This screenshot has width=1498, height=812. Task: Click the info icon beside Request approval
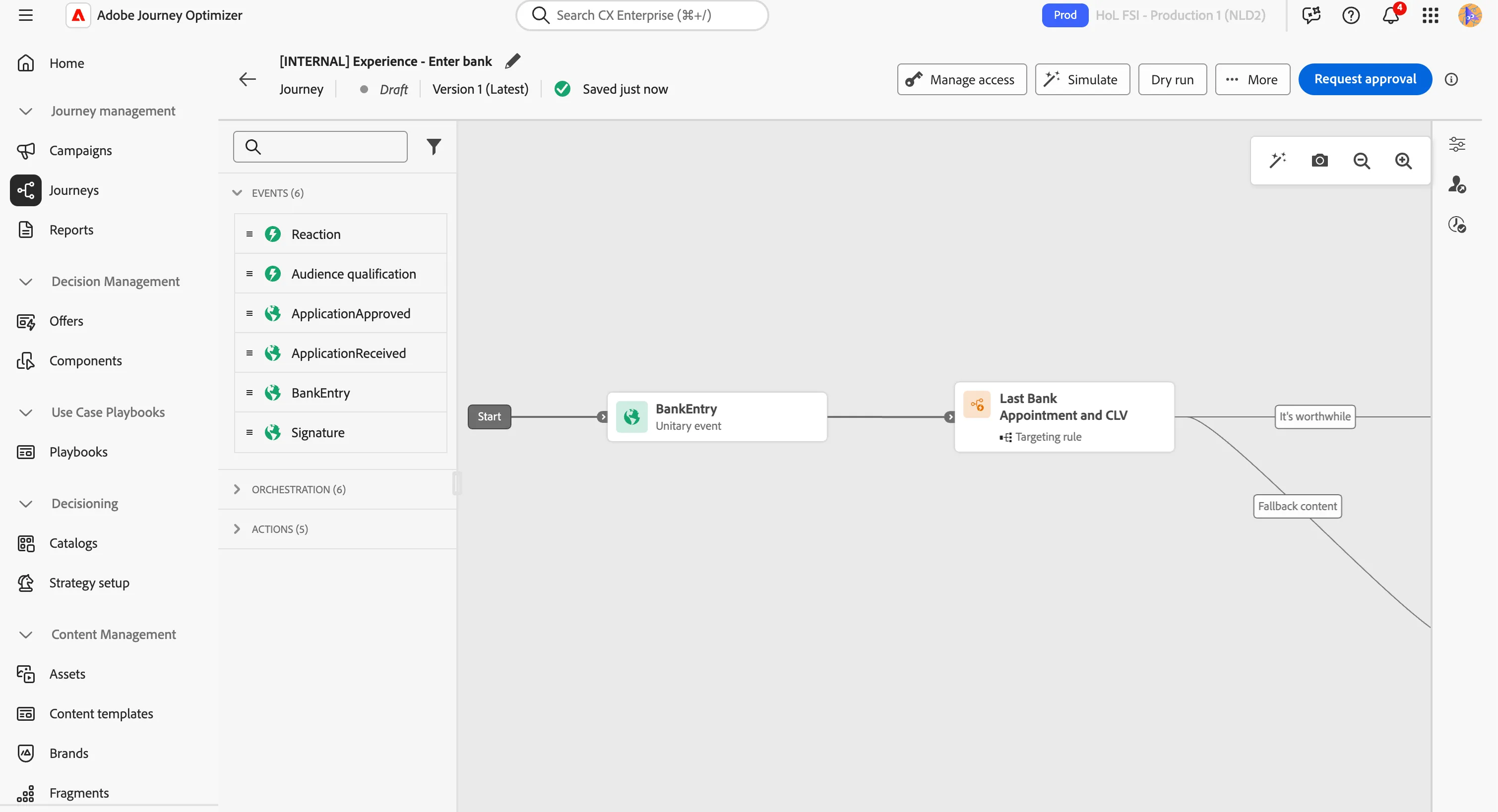1451,79
